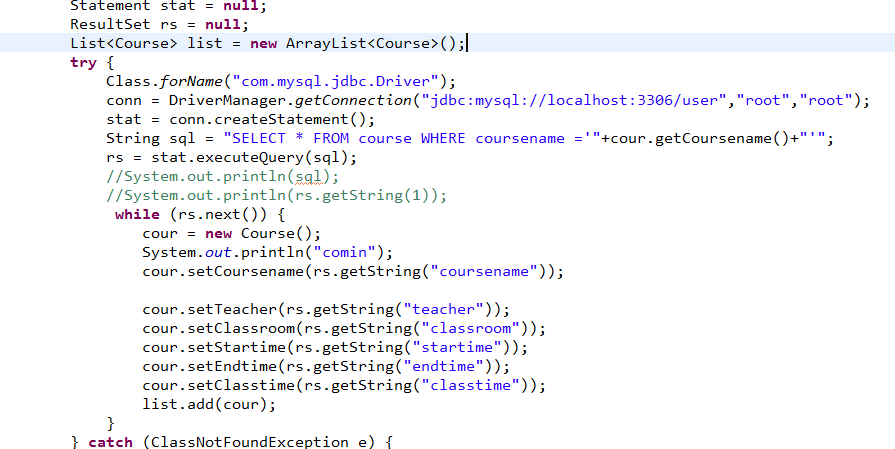
Task: Click the jdbc:mysql://localhost:3306/user URL string
Action: pyautogui.click(x=574, y=100)
